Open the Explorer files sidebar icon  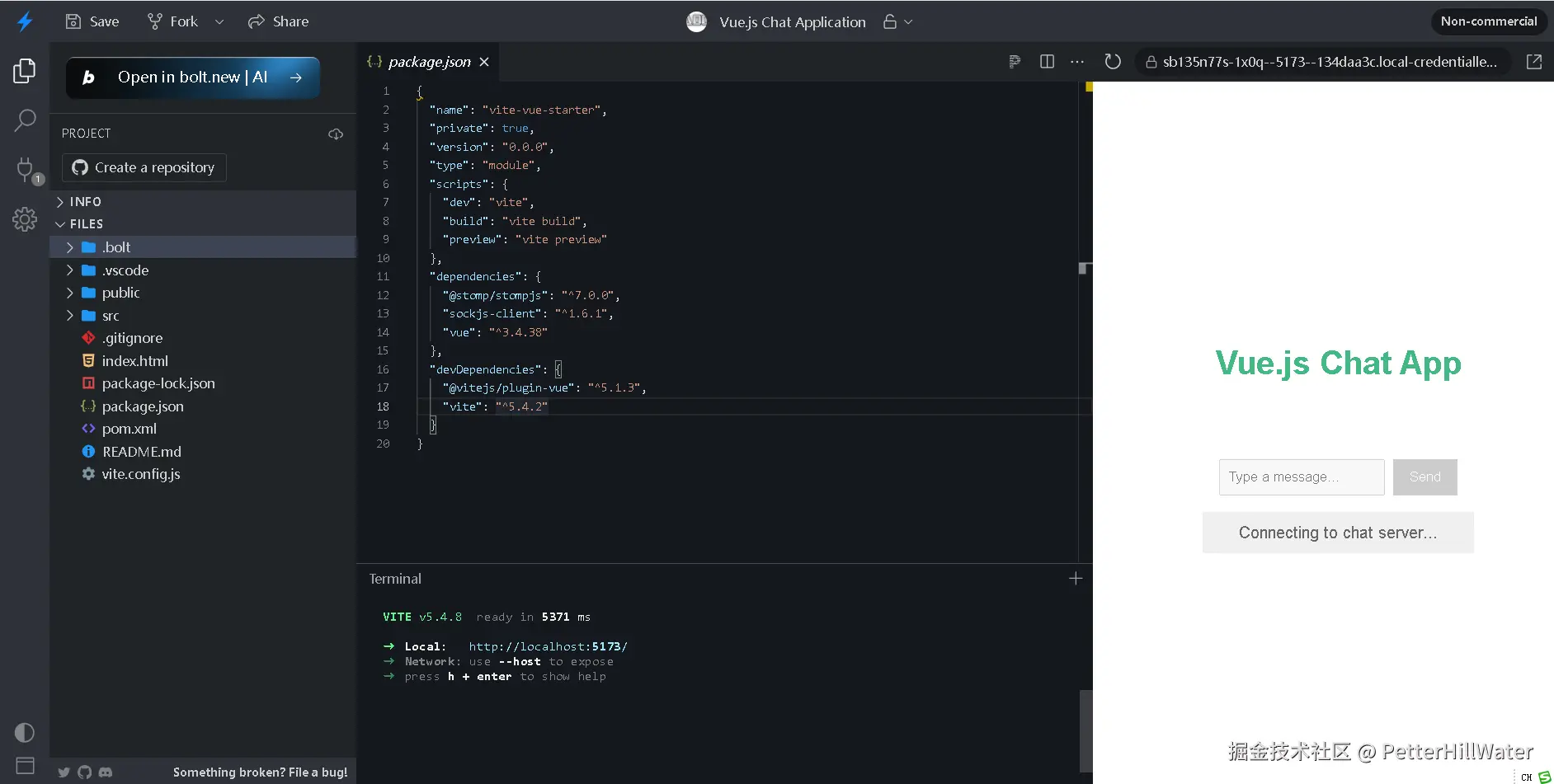(25, 71)
